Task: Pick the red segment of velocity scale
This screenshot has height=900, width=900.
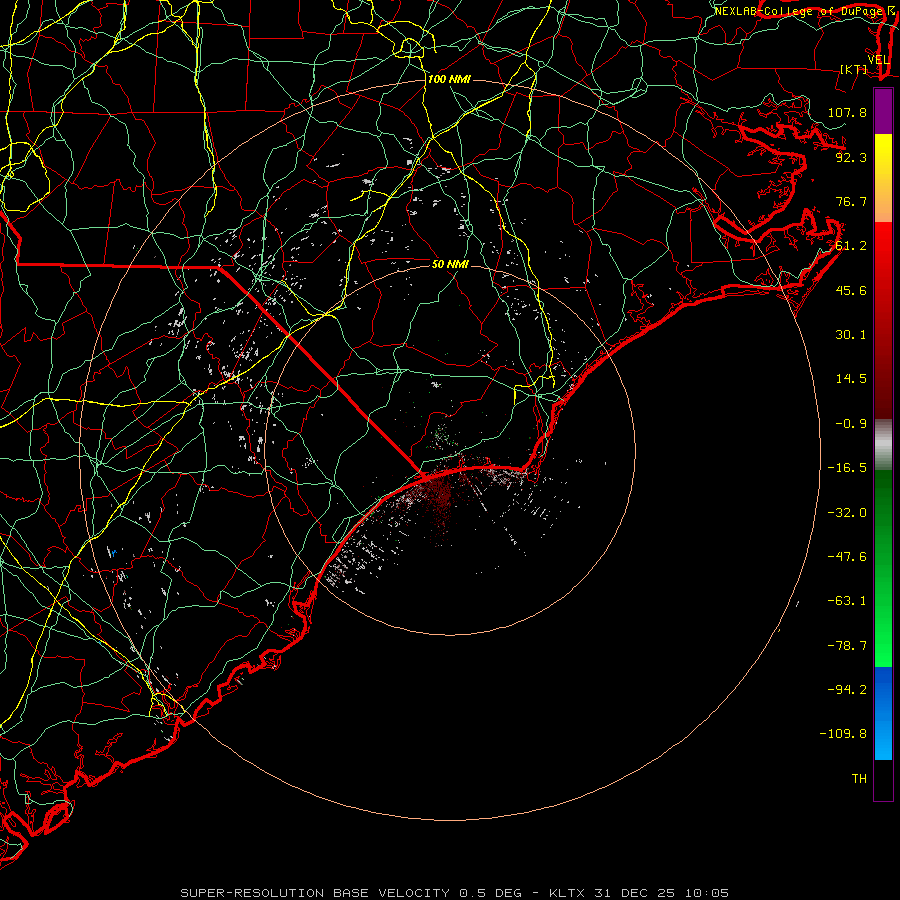Action: 883,320
